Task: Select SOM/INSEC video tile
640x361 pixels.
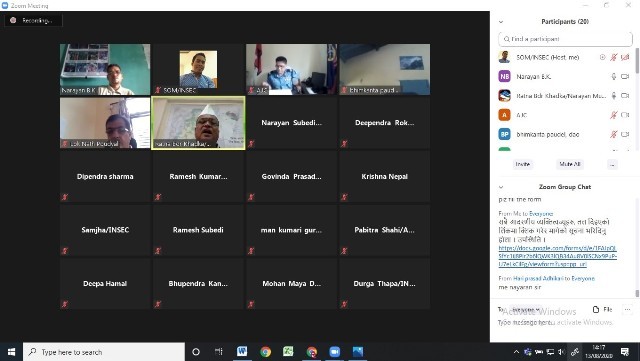Action: (198, 69)
